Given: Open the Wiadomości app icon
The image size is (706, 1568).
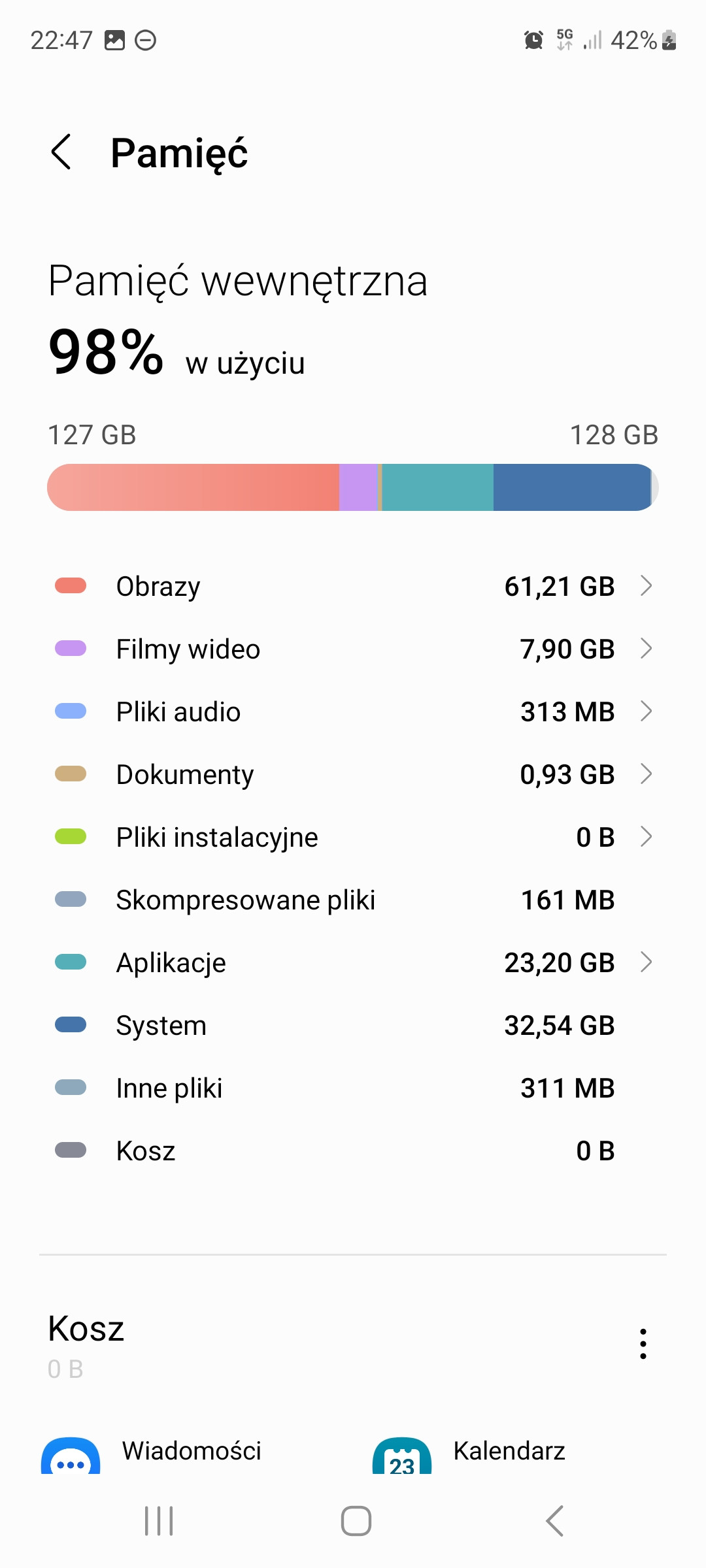Looking at the screenshot, I should (71, 1457).
